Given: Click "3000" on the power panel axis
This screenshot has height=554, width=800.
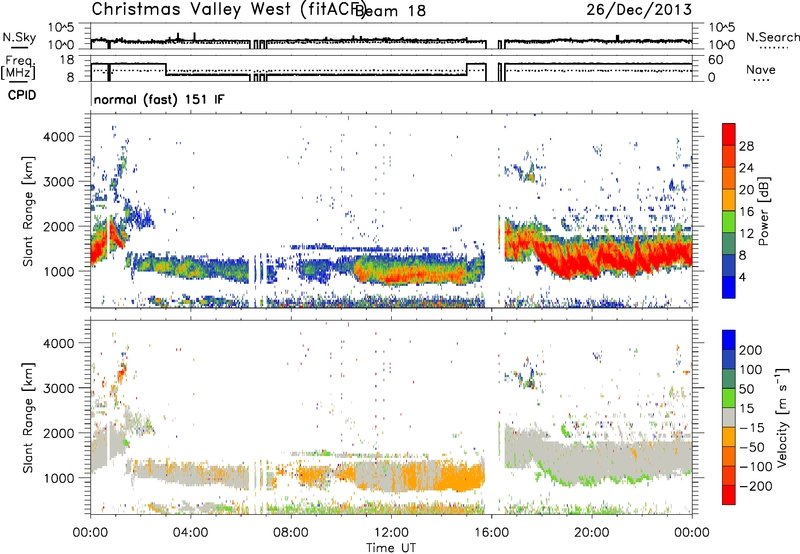Looking at the screenshot, I should coord(58,182).
